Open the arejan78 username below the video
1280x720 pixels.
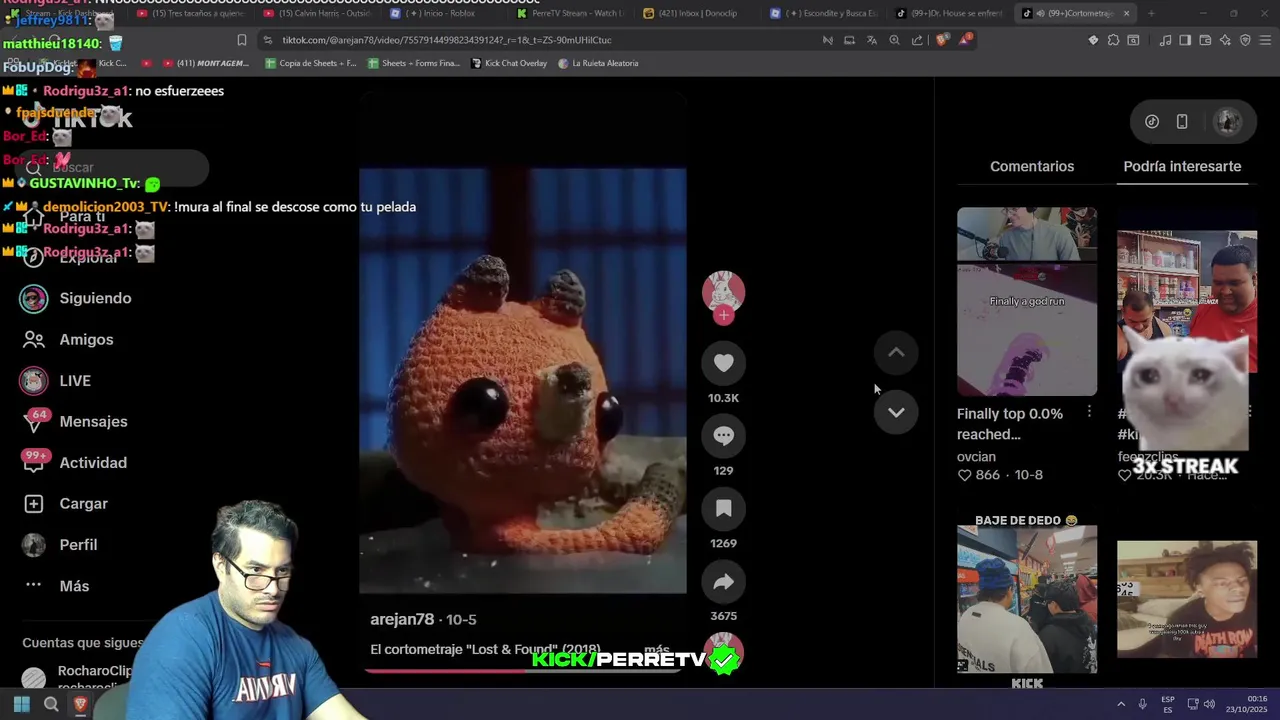click(x=402, y=619)
